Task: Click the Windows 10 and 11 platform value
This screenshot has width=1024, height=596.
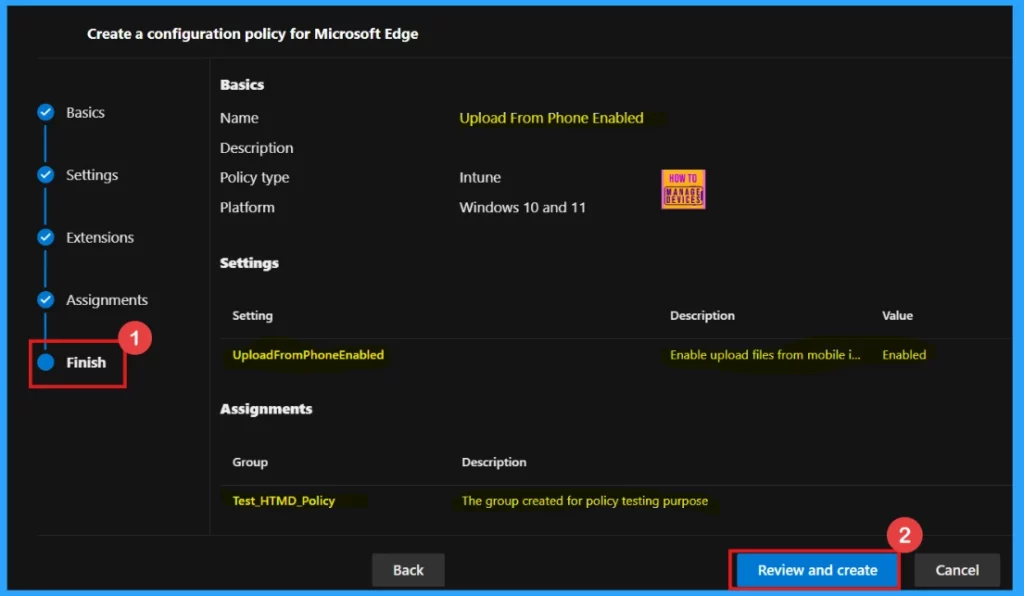Action: (522, 208)
